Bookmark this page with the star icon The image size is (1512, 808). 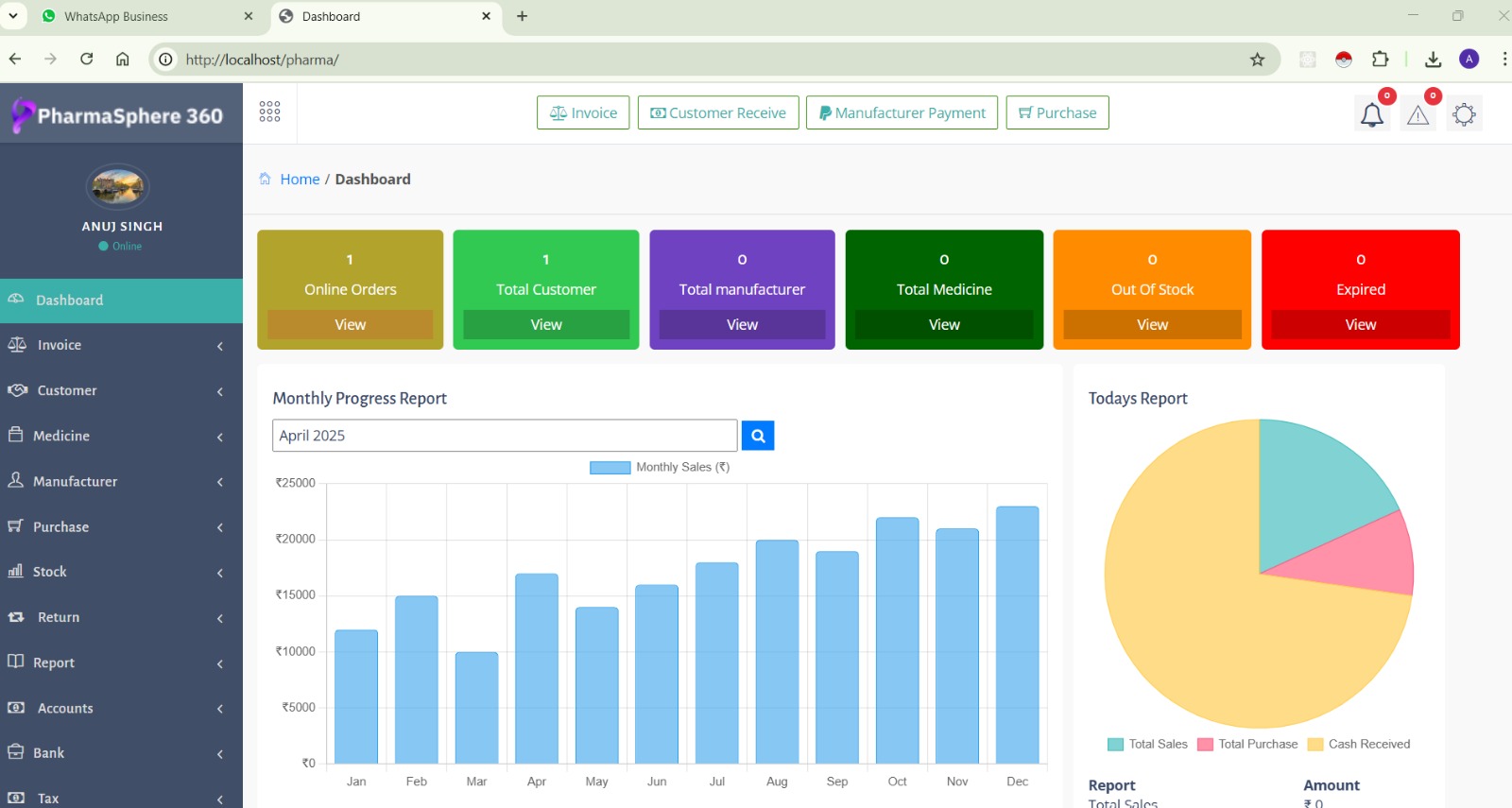pos(1257,60)
